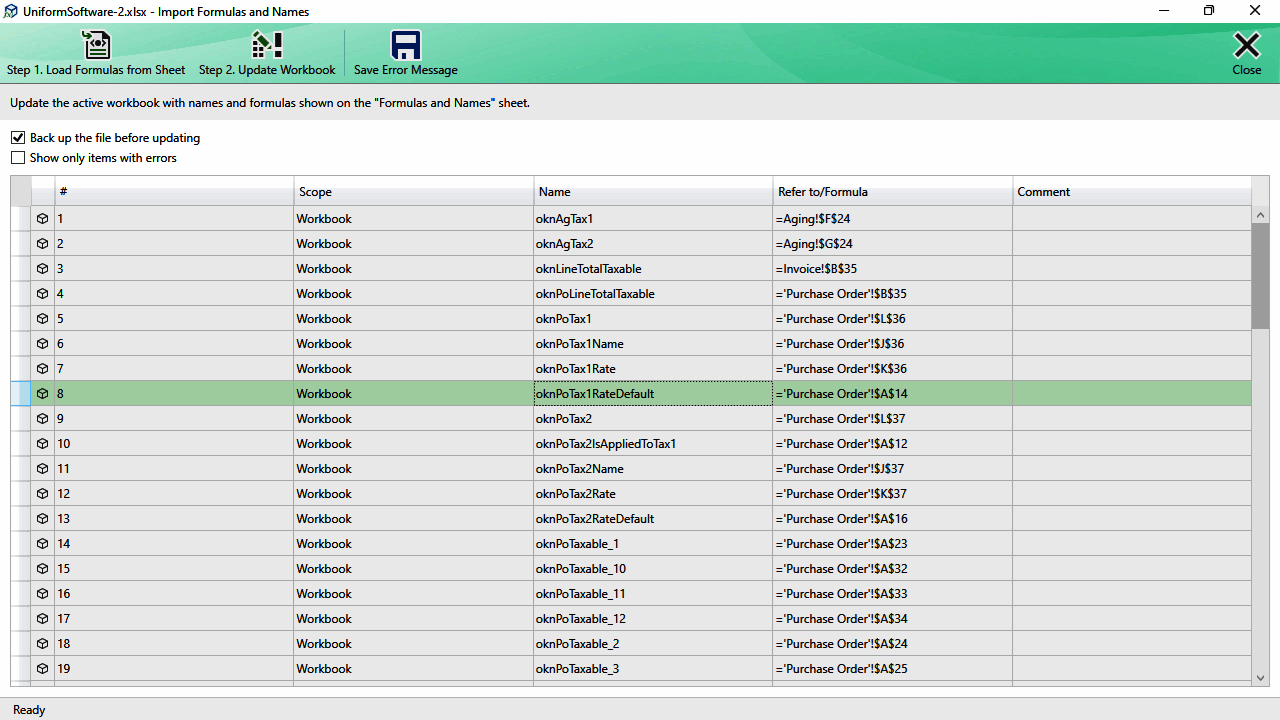Click the Close X icon in toolbar
The height and width of the screenshot is (720, 1280).
(x=1247, y=45)
